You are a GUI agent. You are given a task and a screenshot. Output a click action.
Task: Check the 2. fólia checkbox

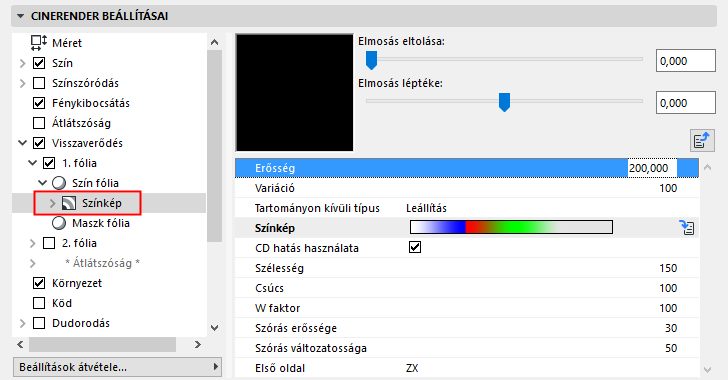pyautogui.click(x=49, y=242)
